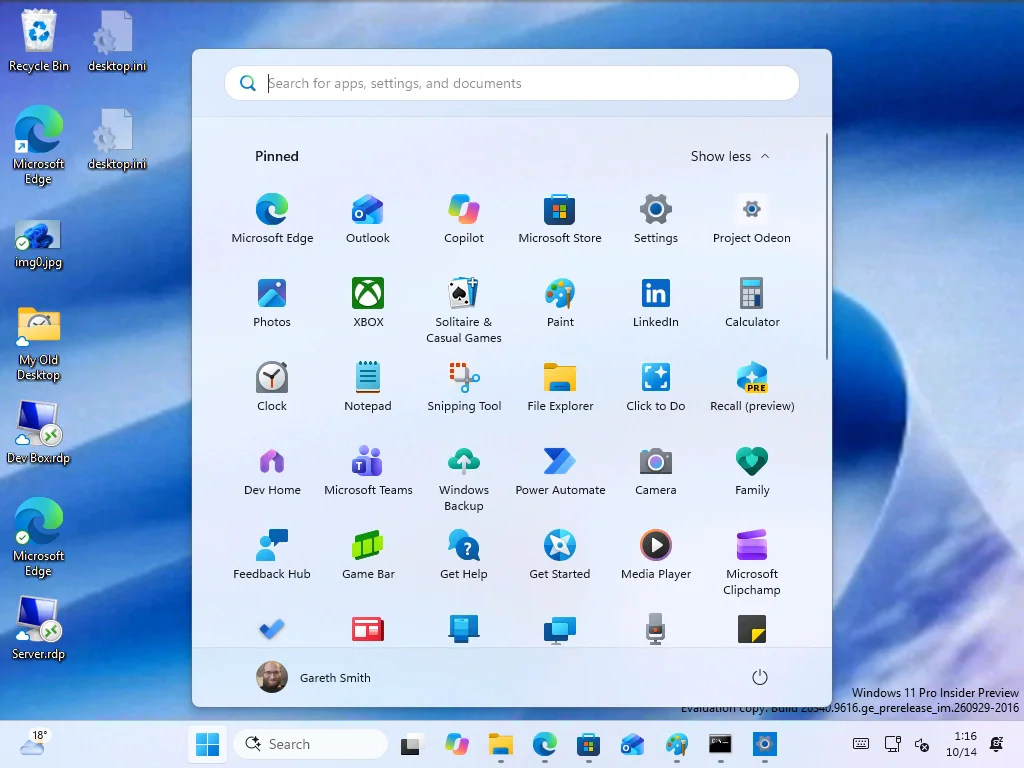
Task: Launch Microsoft Clipchamp
Action: click(x=752, y=563)
